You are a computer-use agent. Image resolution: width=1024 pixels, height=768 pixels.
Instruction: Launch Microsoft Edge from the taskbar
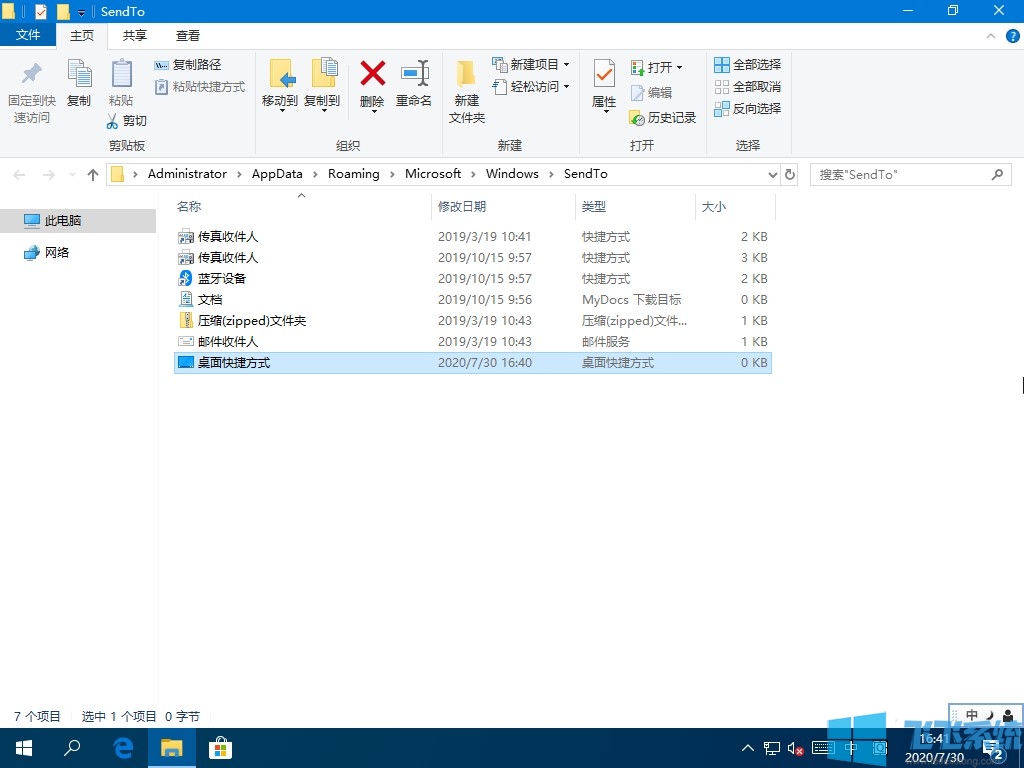click(122, 747)
